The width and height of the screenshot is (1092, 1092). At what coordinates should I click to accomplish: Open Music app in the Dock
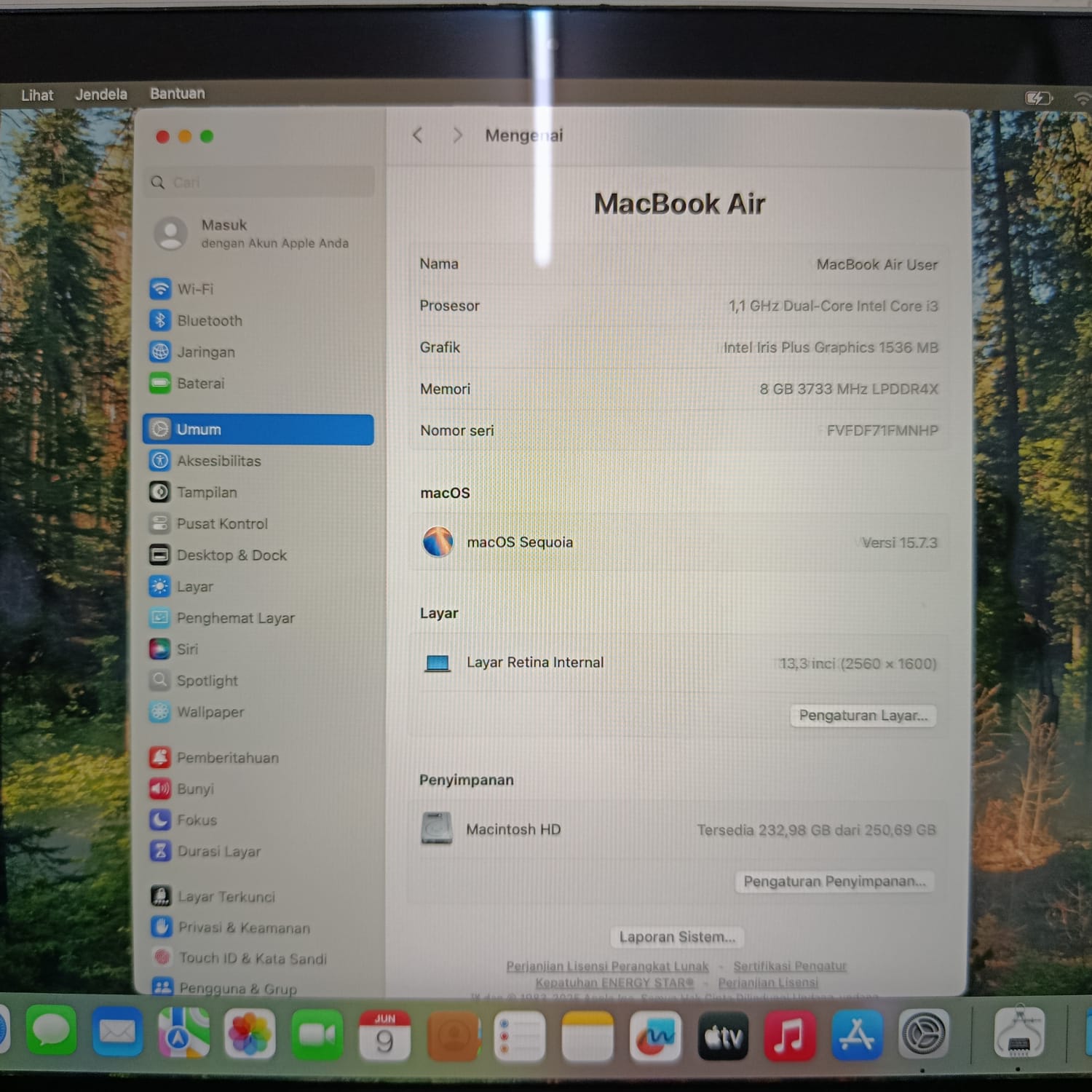tap(789, 1034)
